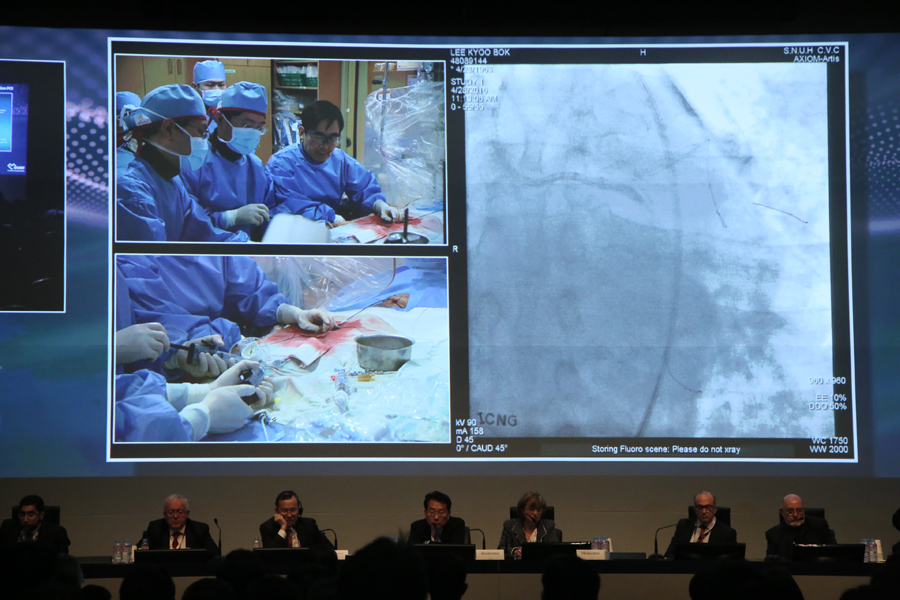Click the EE 10% value
The width and height of the screenshot is (900, 600).
pos(831,397)
